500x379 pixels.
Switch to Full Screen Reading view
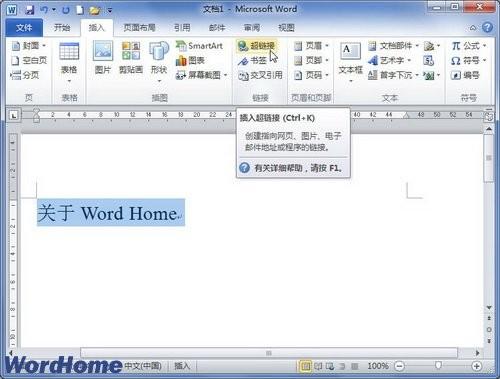(x=318, y=366)
